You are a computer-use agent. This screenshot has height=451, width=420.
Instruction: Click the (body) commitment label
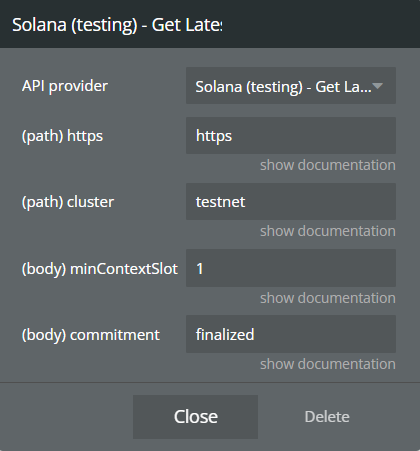tap(91, 335)
